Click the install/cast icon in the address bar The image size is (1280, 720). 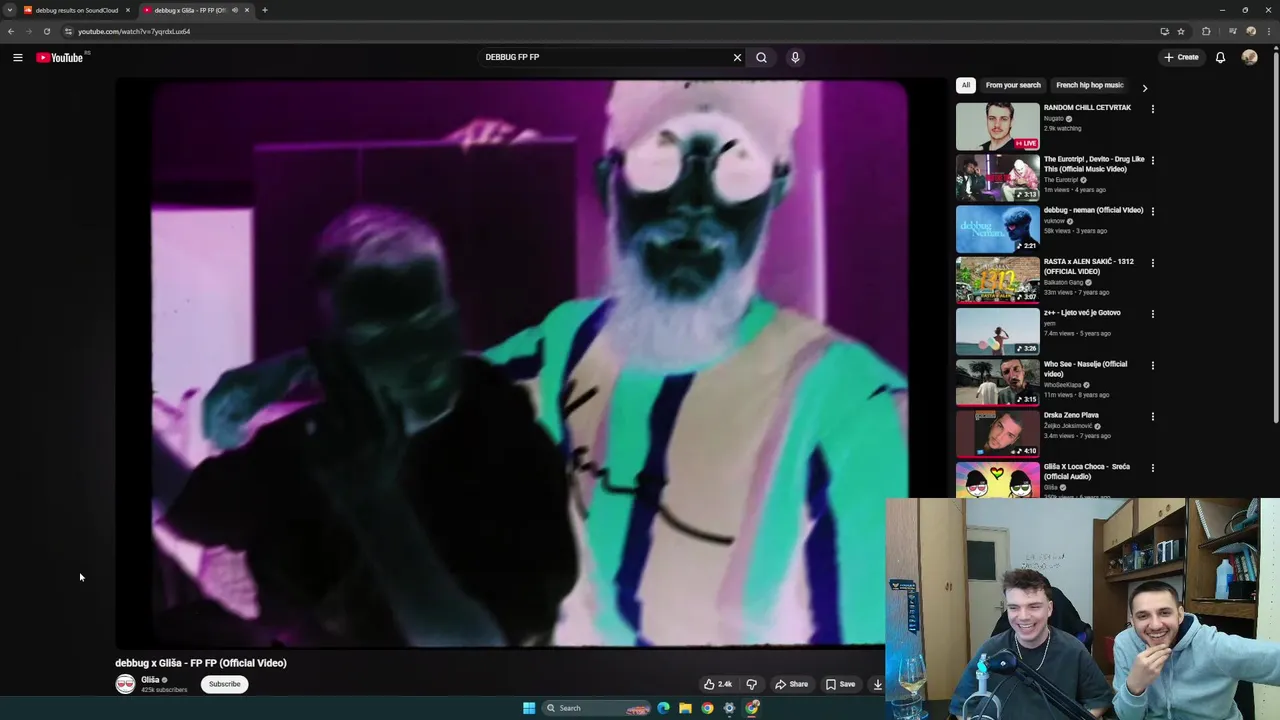click(x=1164, y=31)
